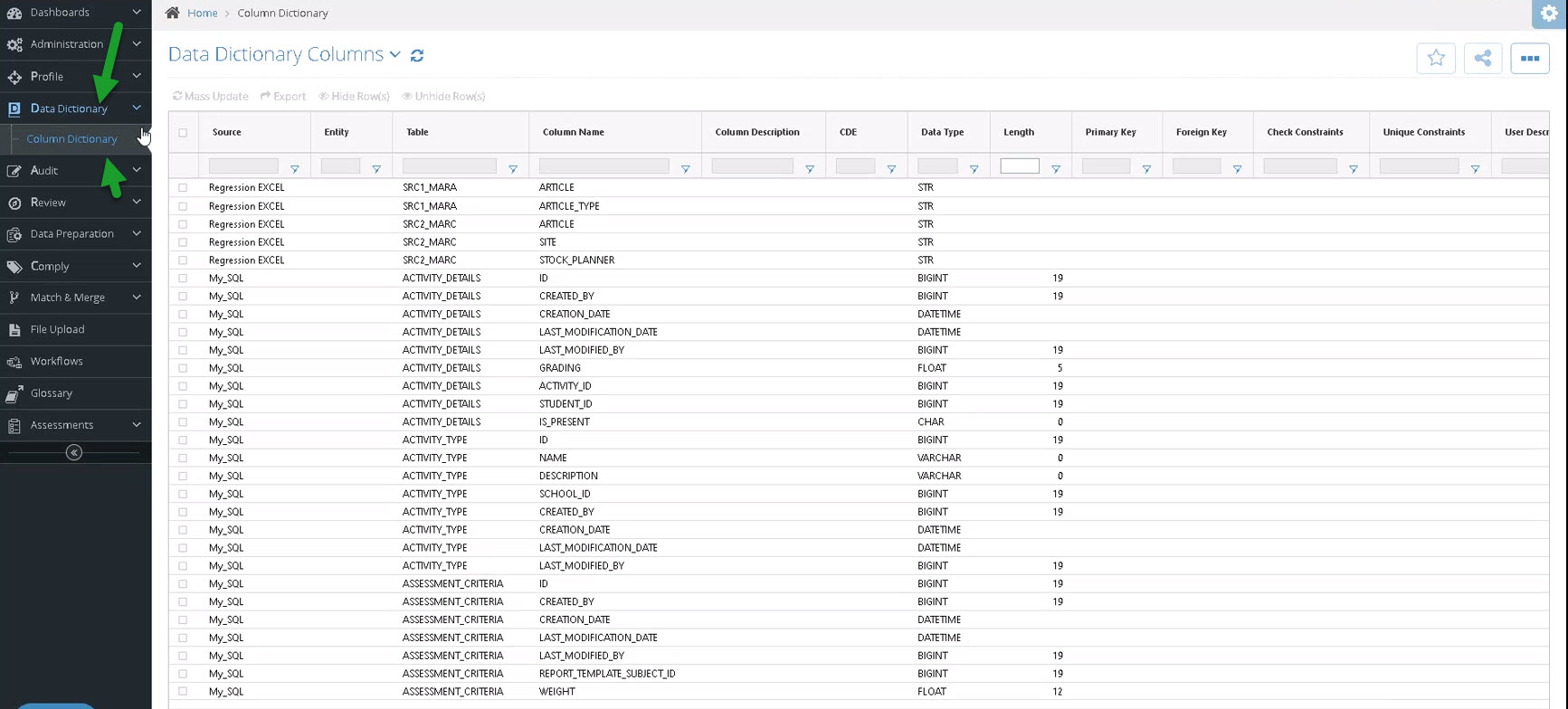Select the REPORT_TEMPLATE_SUBJECT_ID cell
Image resolution: width=1568 pixels, height=709 pixels.
coord(607,674)
